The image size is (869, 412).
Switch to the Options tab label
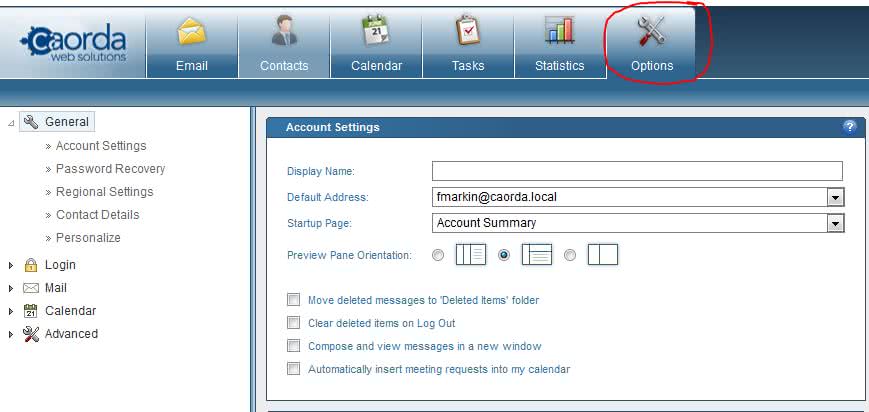652,65
